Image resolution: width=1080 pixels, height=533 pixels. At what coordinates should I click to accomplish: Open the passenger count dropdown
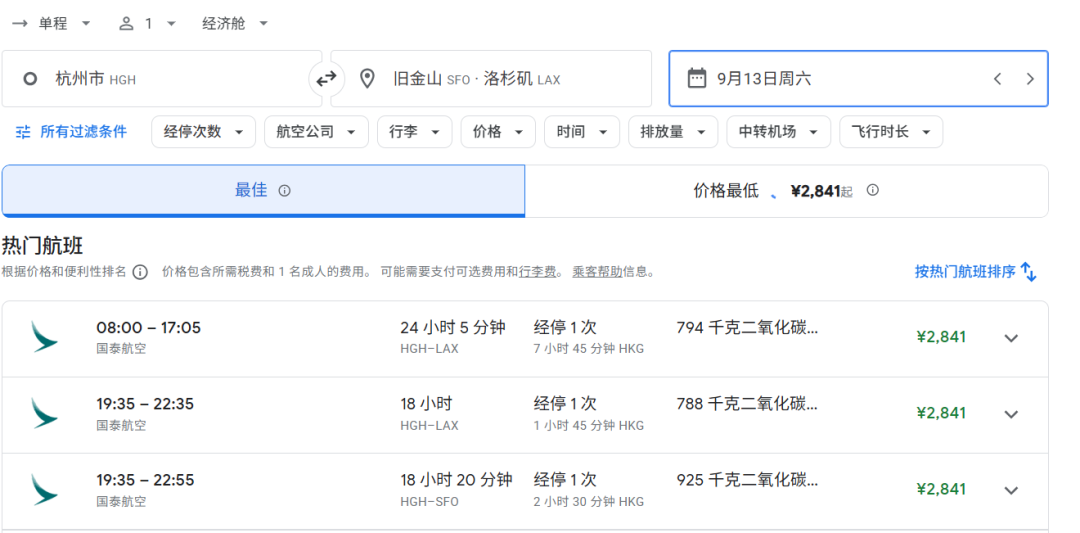click(147, 23)
